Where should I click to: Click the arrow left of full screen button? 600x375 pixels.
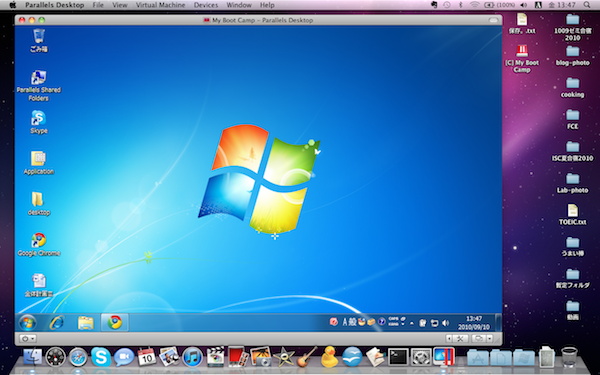point(449,339)
